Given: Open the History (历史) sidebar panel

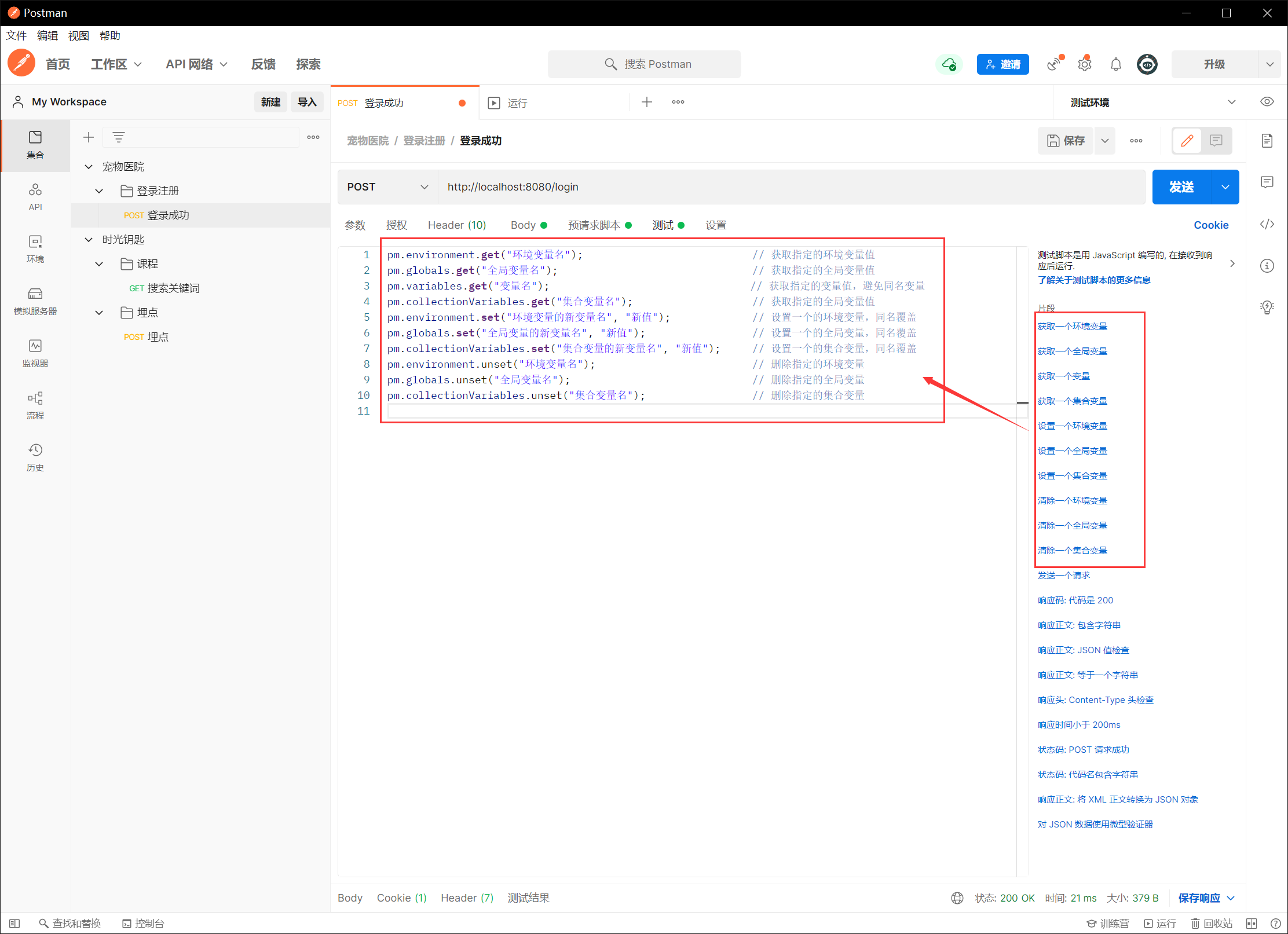Looking at the screenshot, I should pos(35,457).
